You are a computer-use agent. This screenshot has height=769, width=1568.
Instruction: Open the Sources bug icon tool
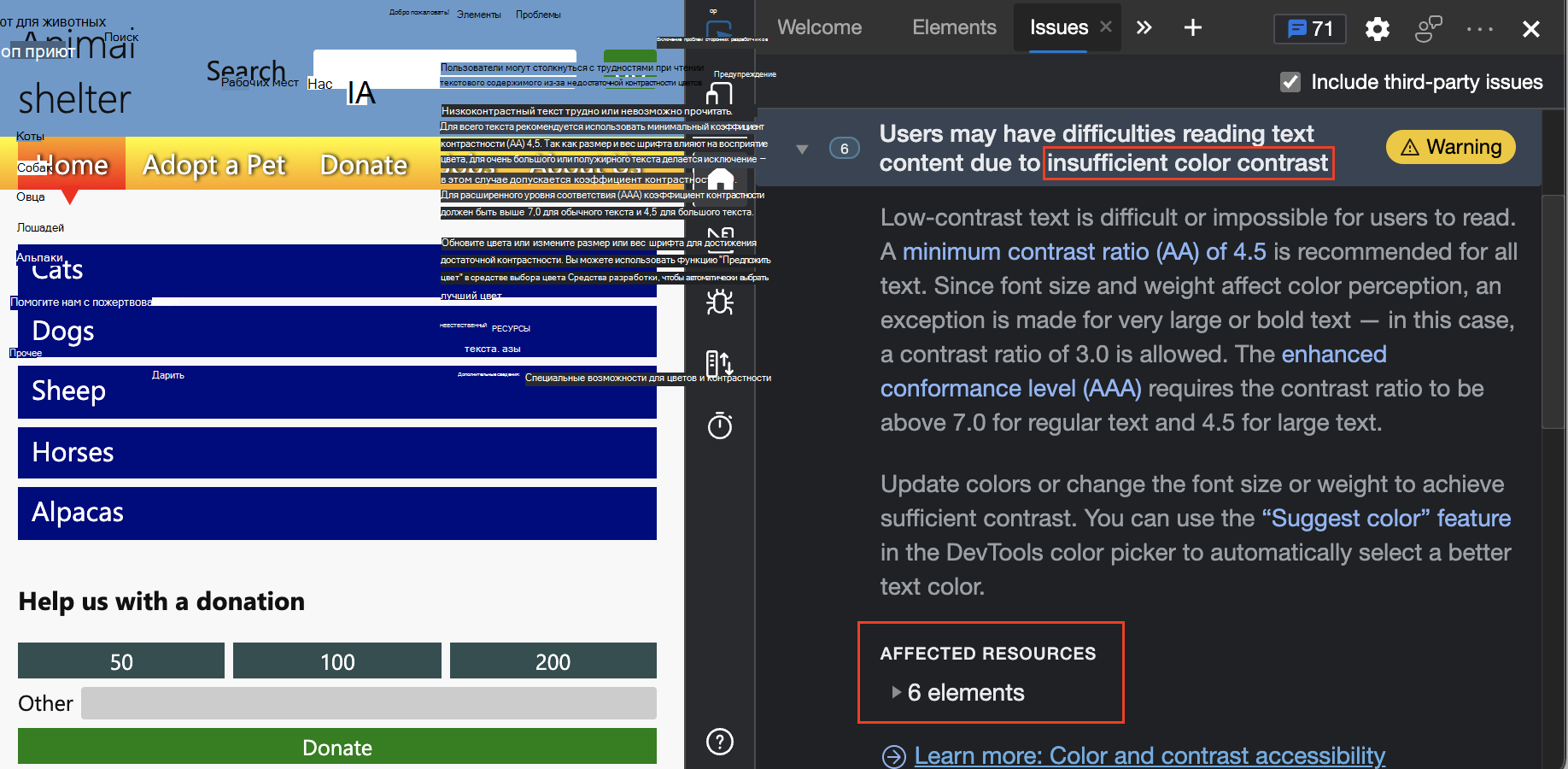point(720,302)
